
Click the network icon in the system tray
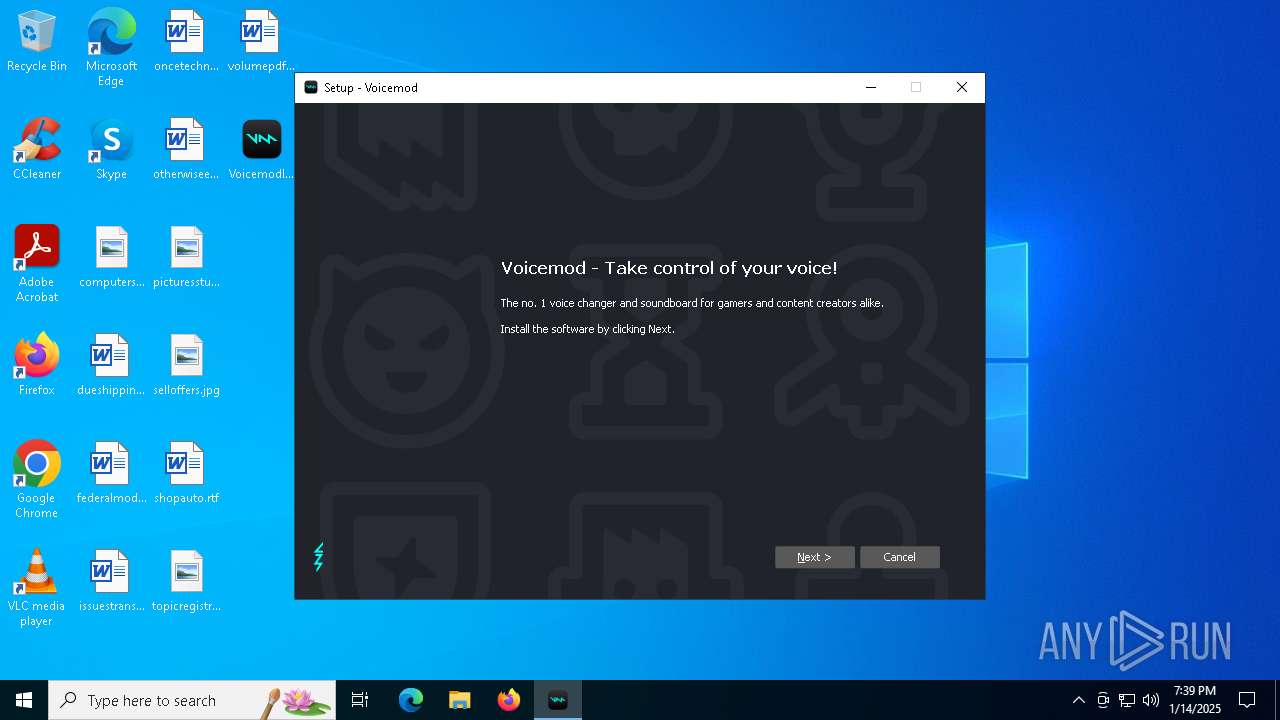coord(1127,700)
